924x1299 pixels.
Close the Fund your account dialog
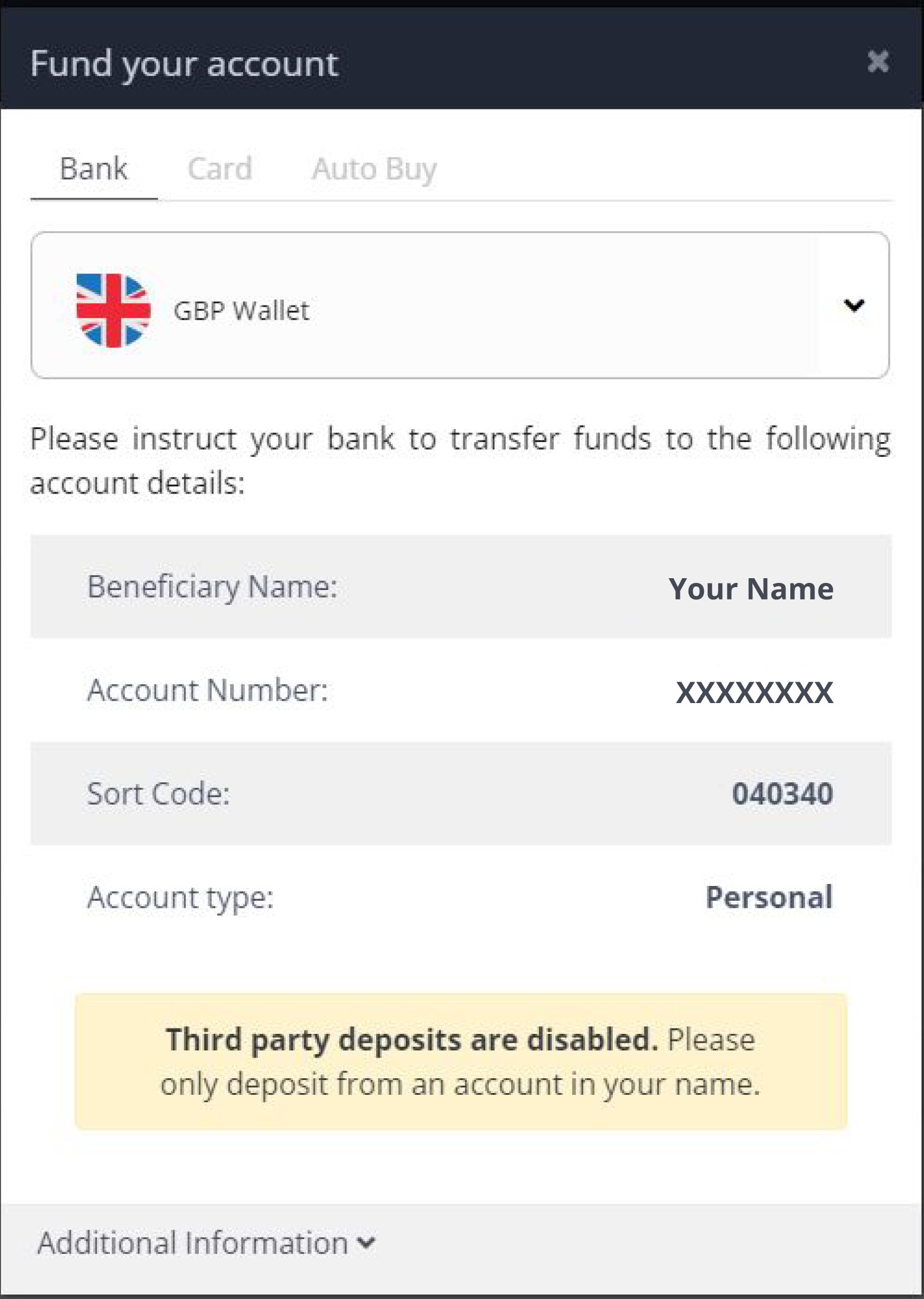coord(878,62)
